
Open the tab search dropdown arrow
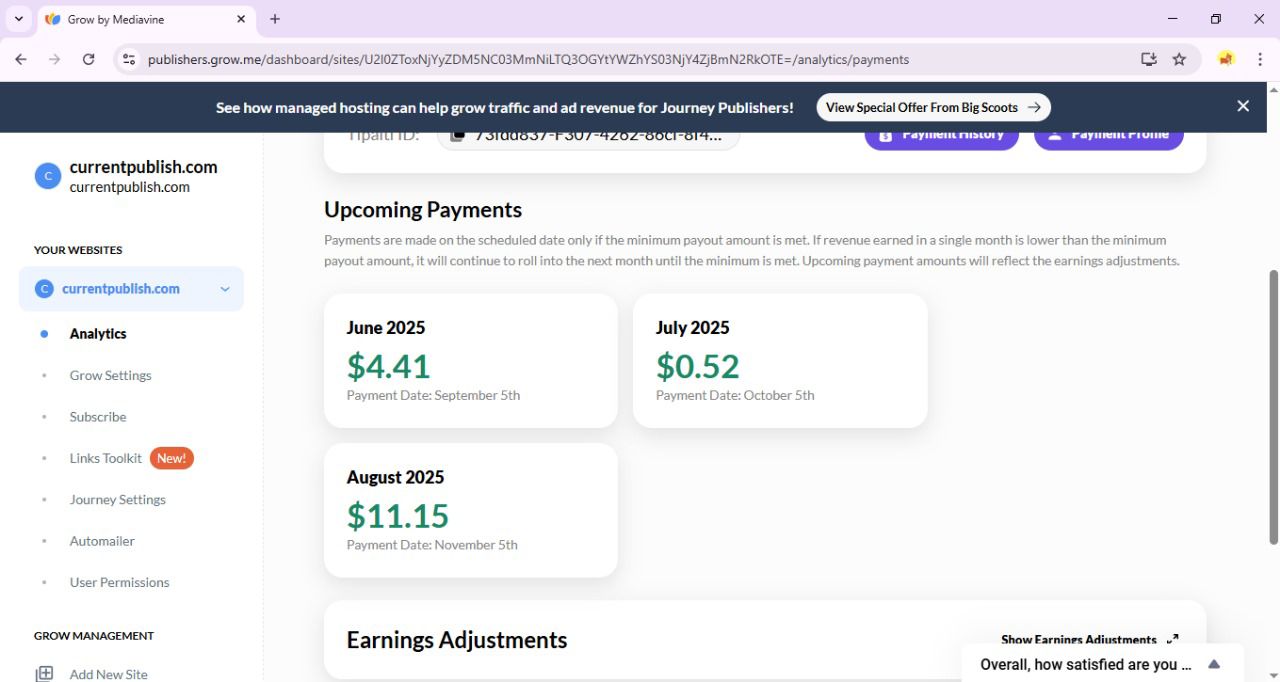(x=18, y=19)
